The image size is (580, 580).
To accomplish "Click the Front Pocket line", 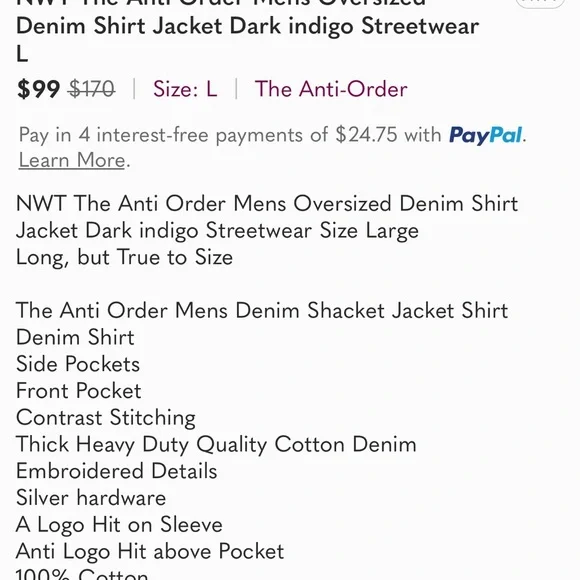I will [78, 391].
